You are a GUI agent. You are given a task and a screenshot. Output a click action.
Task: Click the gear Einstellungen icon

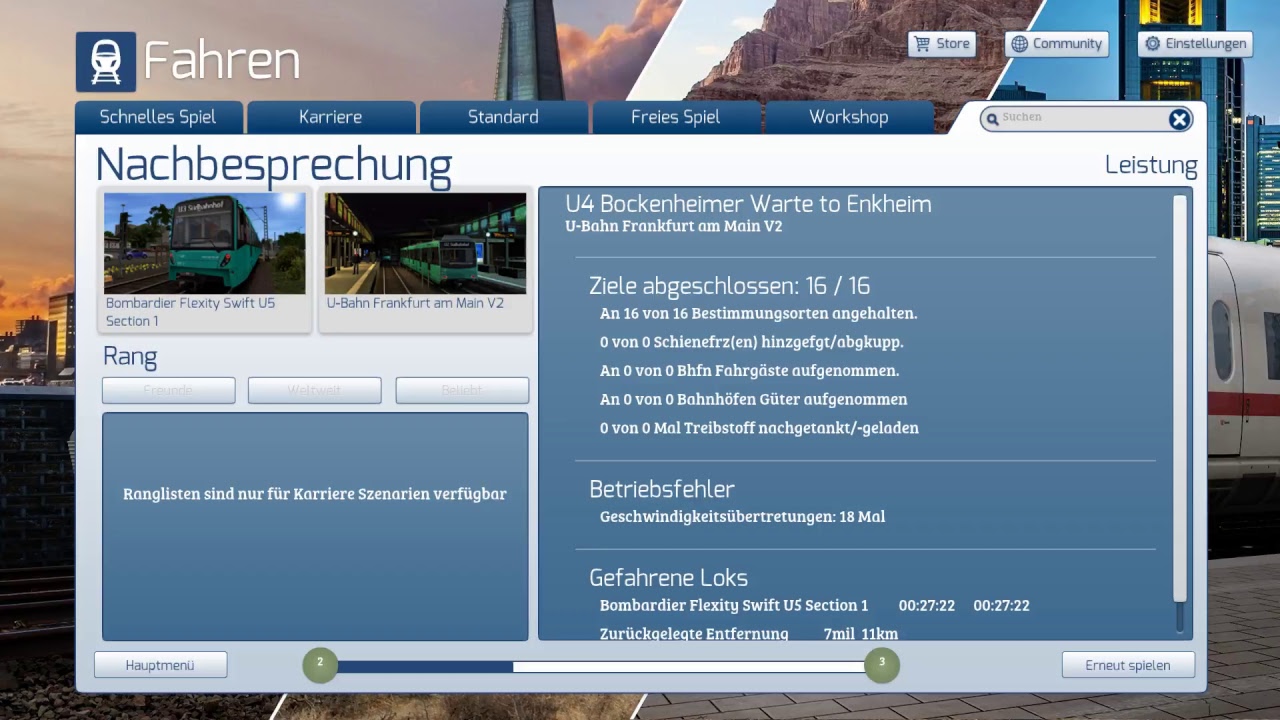coord(1153,44)
